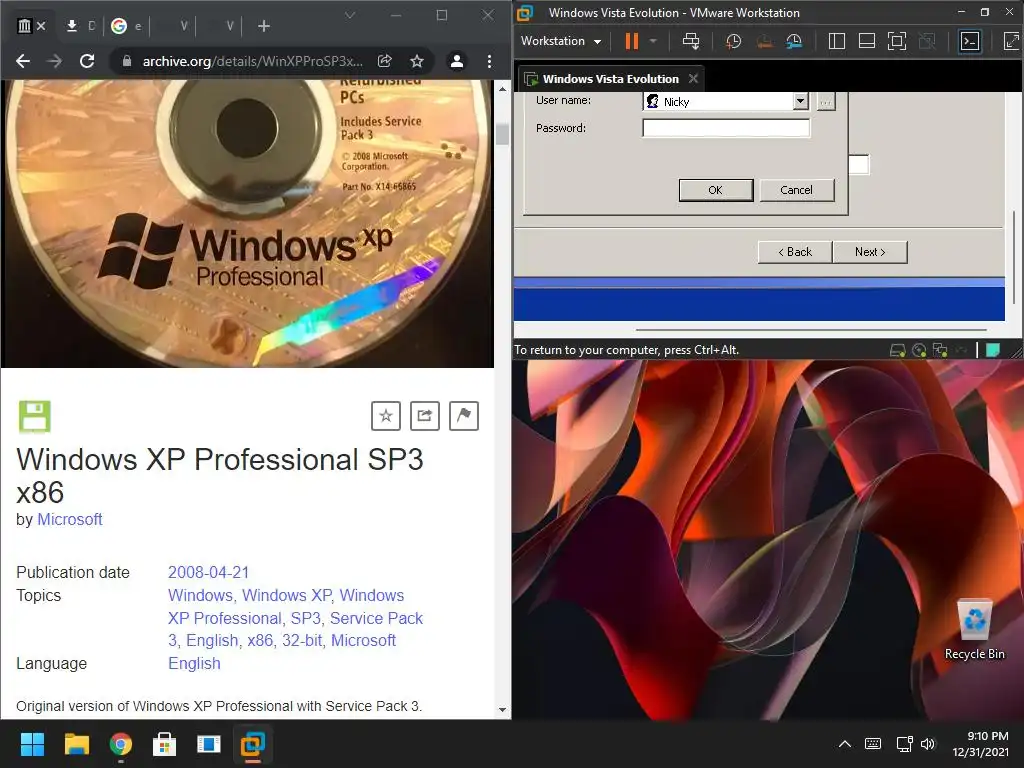Open the Workstation dropdown menu
The image size is (1024, 768).
(560, 41)
